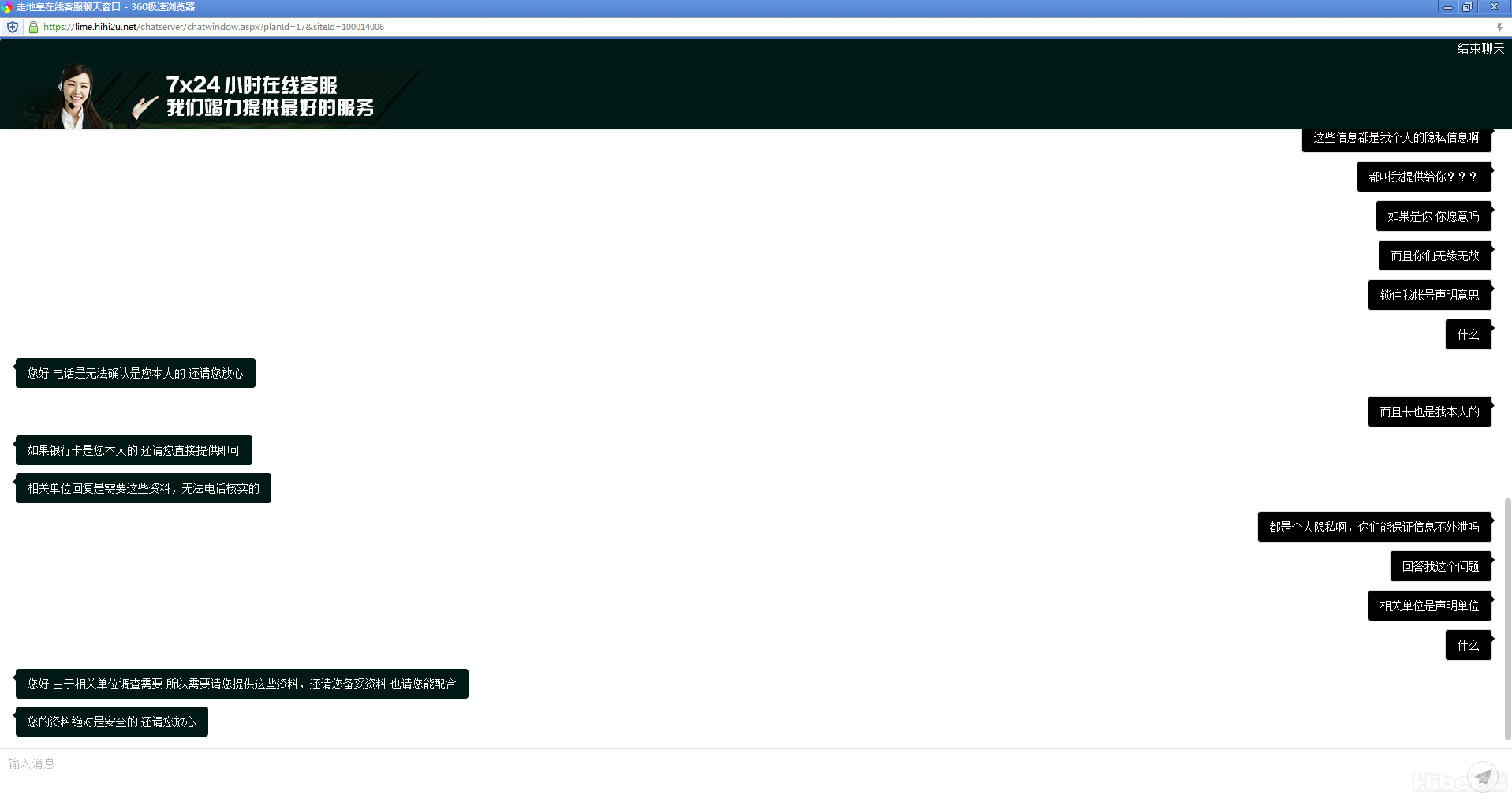Click the green padlock security icon
The width and height of the screenshot is (1512, 802).
coord(33,27)
